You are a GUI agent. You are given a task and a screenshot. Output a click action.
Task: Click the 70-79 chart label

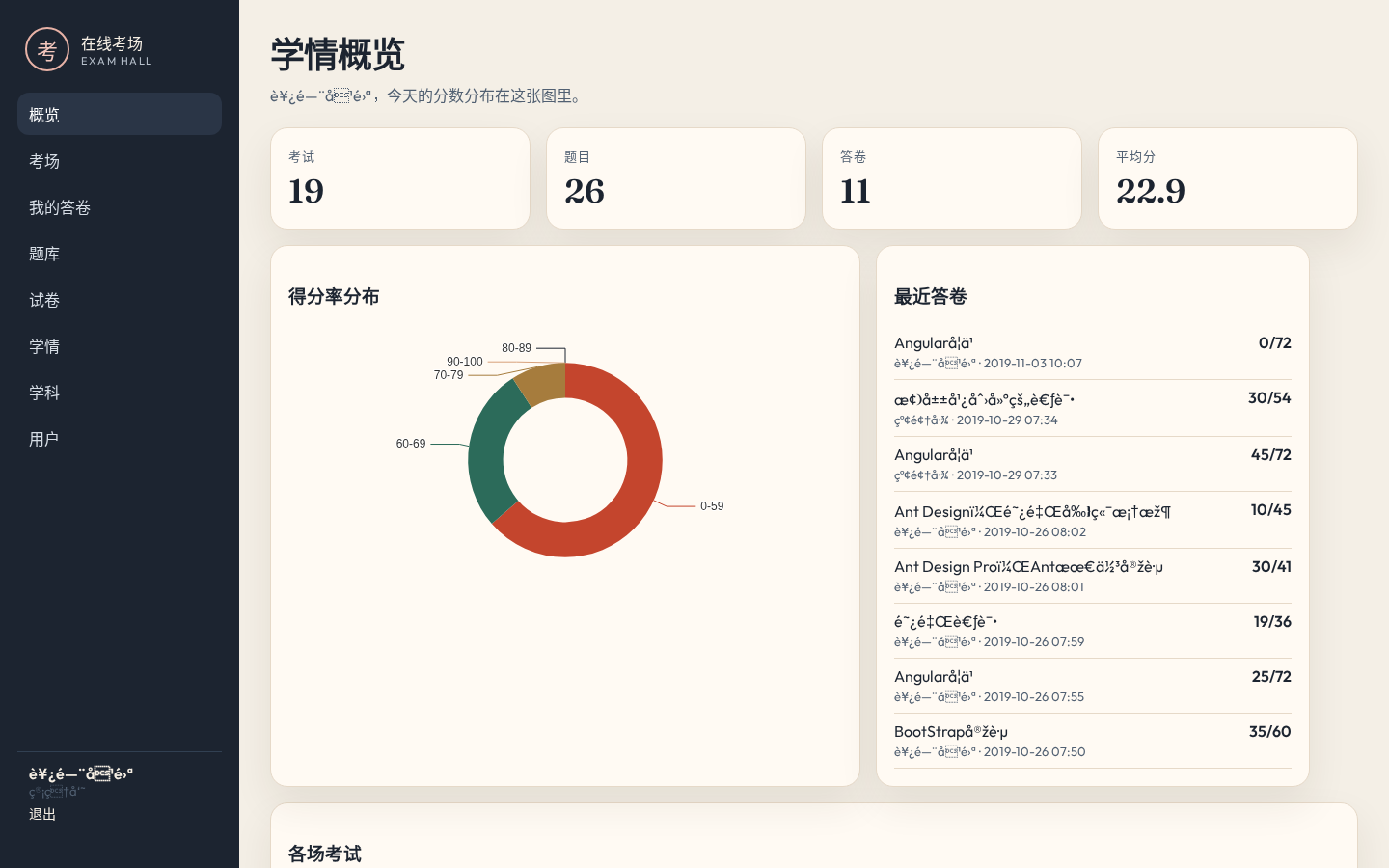pos(449,375)
